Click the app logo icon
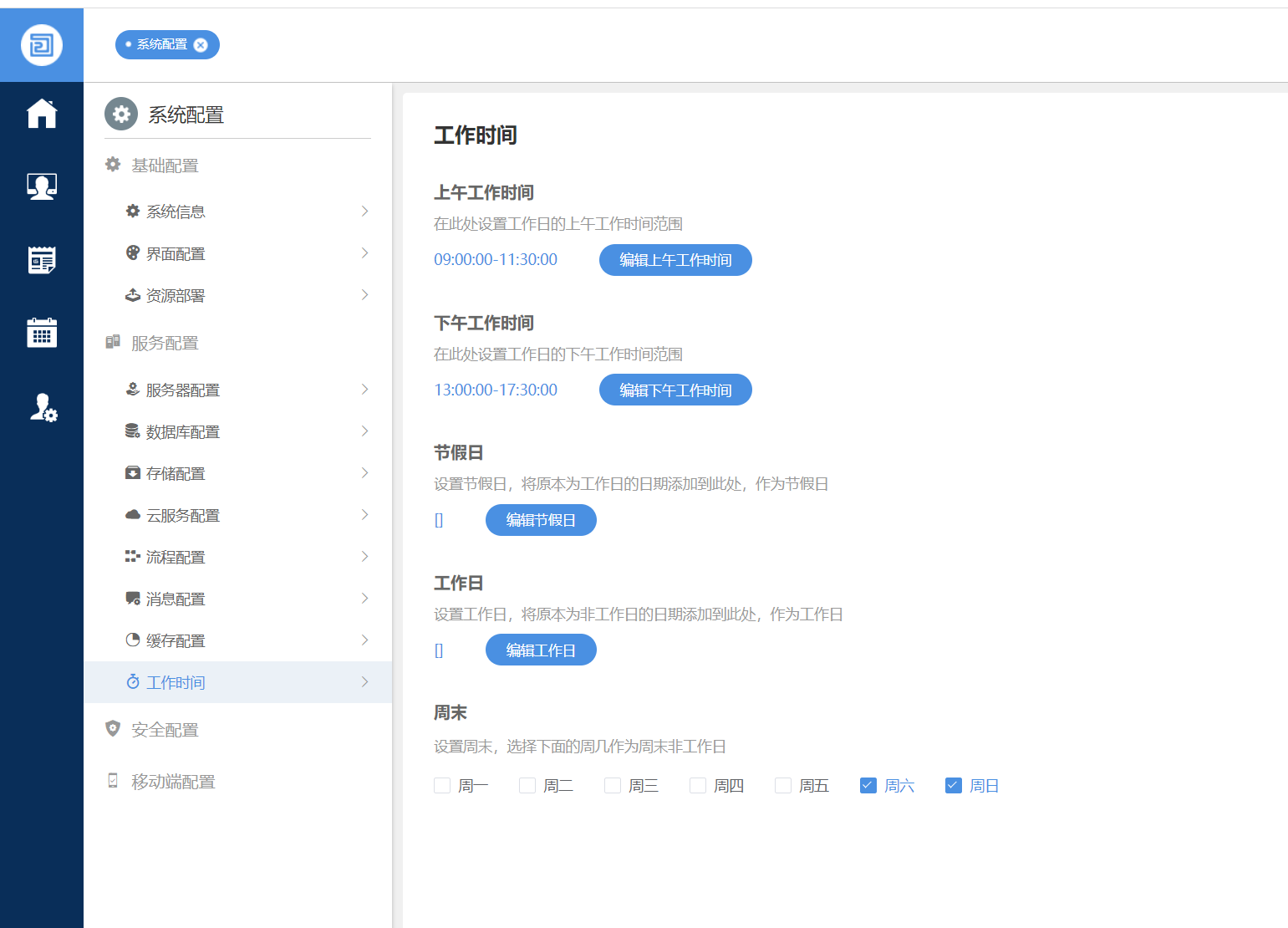Image resolution: width=1288 pixels, height=928 pixels. (x=42, y=45)
